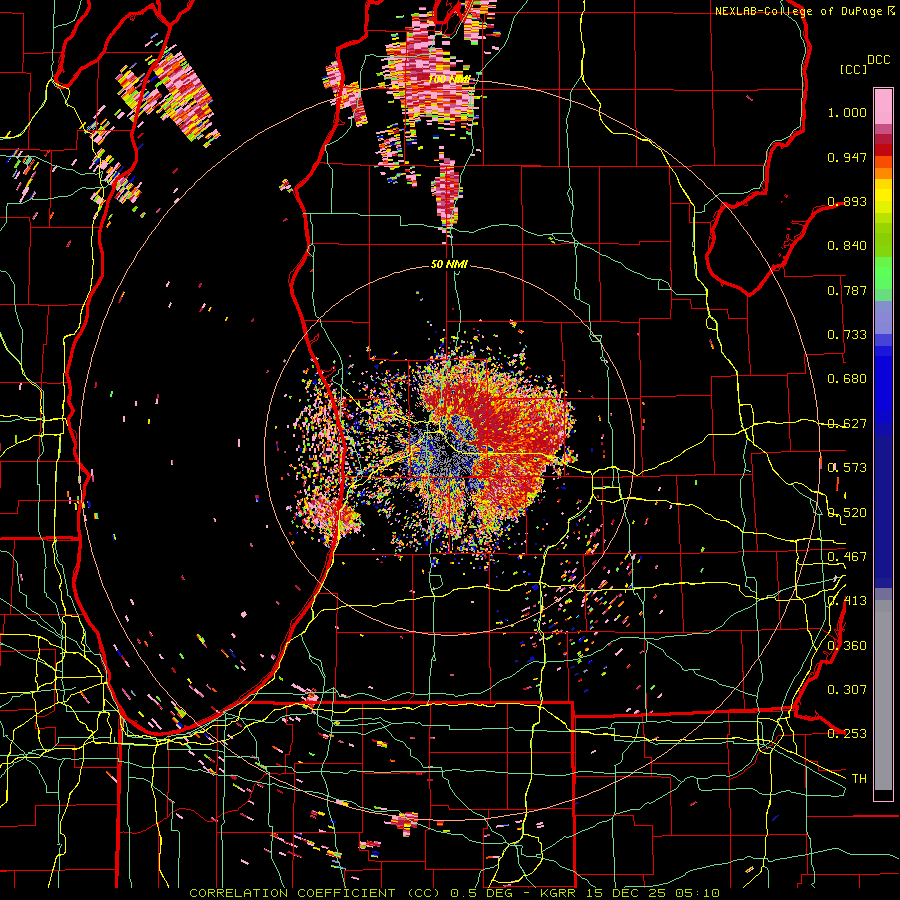This screenshot has width=900, height=900.
Task: Select the 0.413 legend value
Action: pyautogui.click(x=847, y=601)
